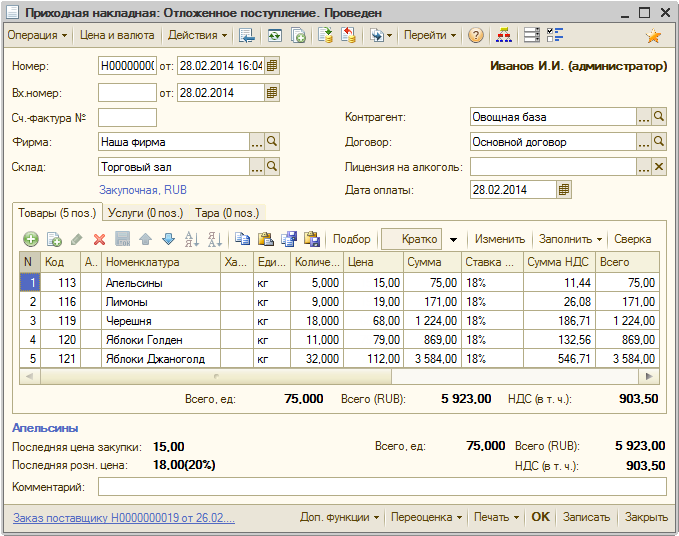Select the Яблоки Джаноголд cell

point(161,358)
